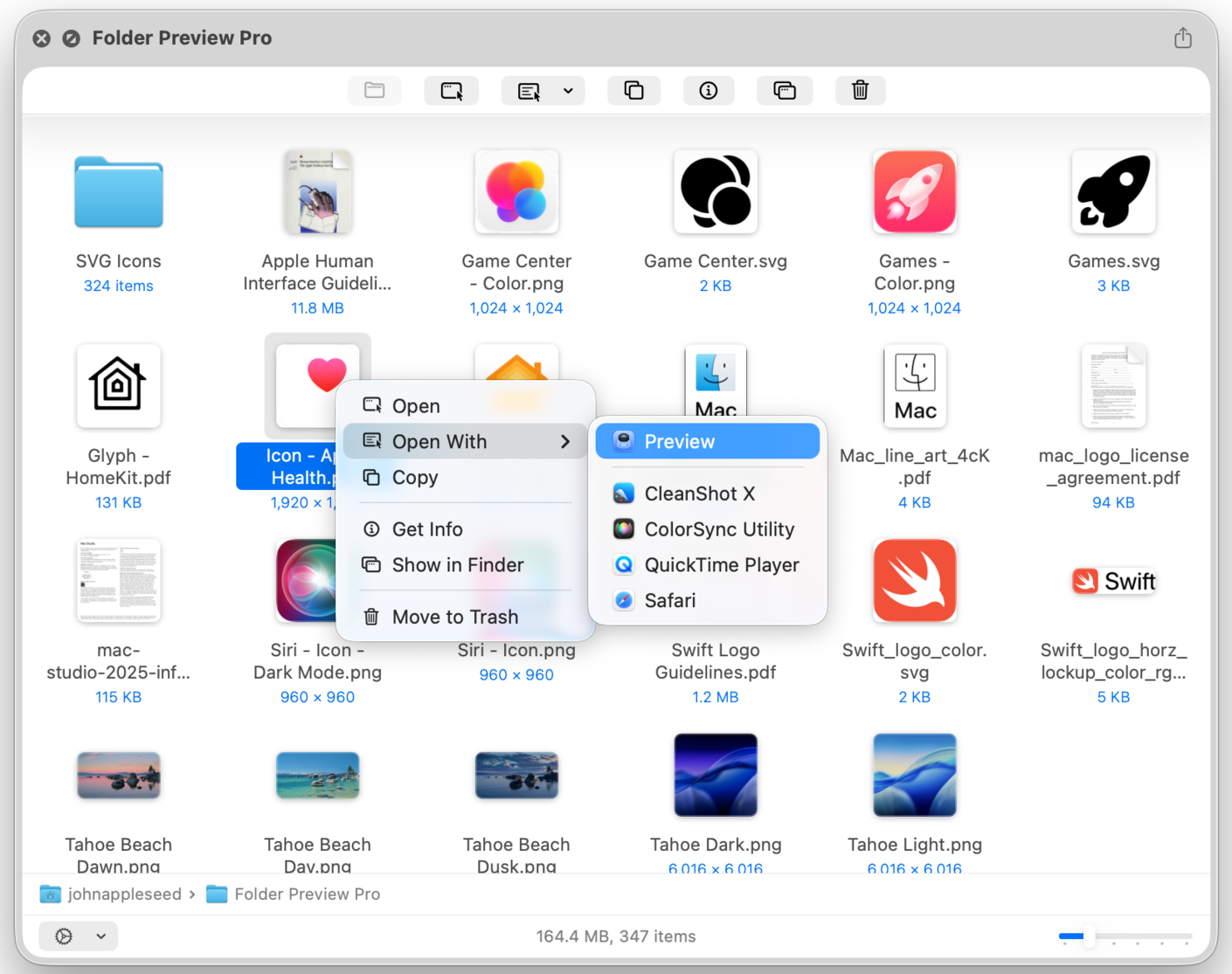Click the Open toolbar button

click(452, 90)
